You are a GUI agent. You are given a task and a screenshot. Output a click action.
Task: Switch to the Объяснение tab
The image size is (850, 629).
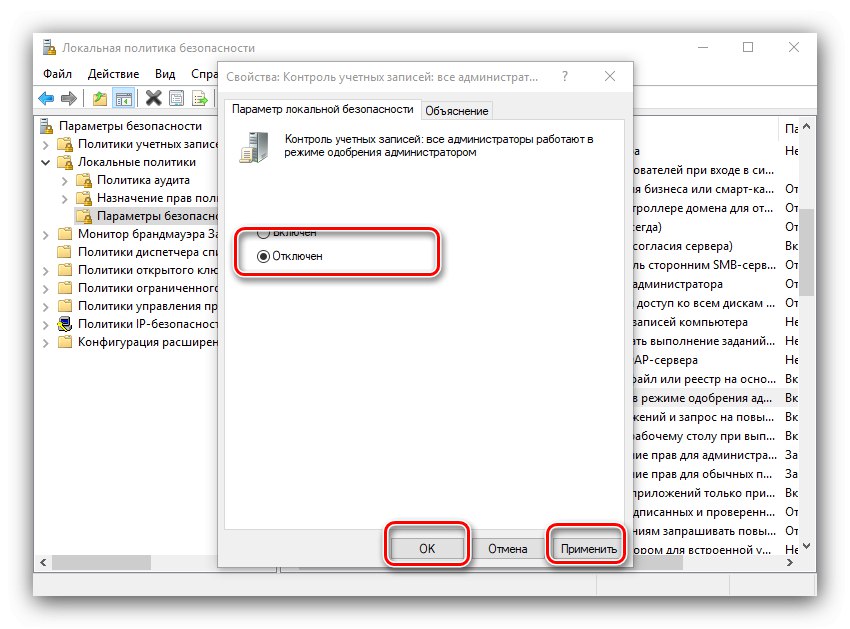[456, 111]
